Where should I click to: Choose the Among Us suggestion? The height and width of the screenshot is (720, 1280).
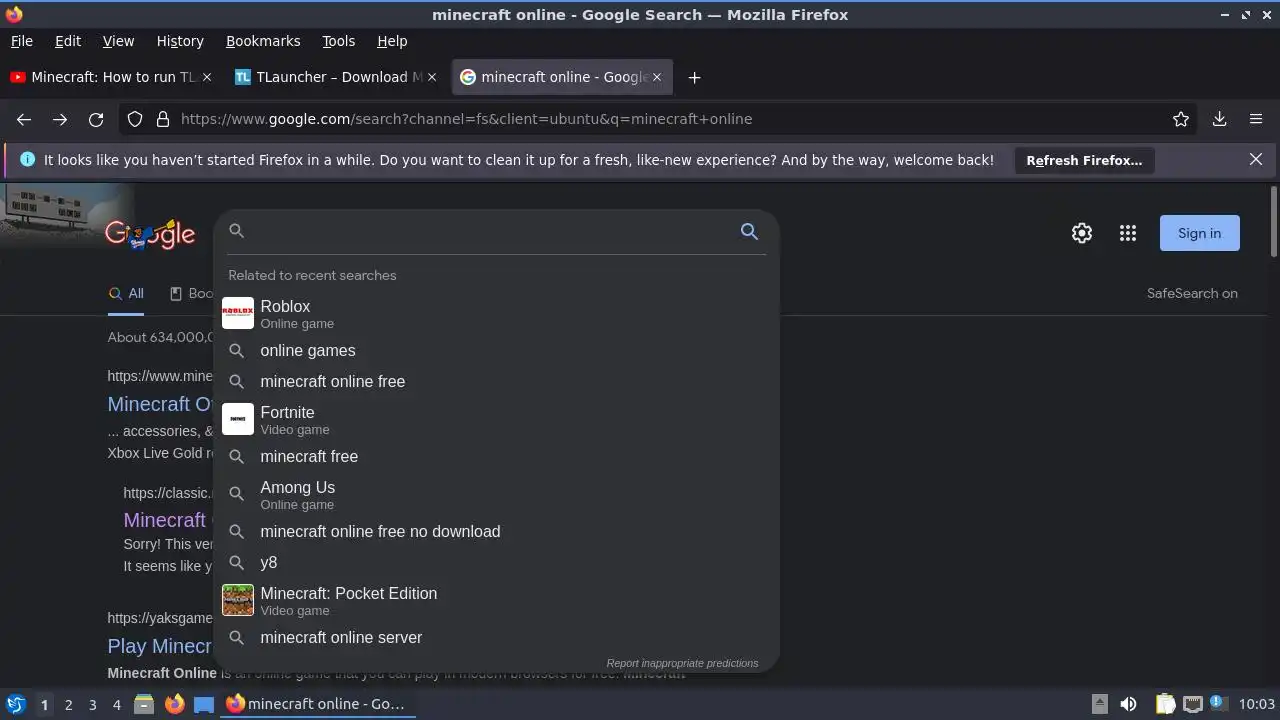(x=496, y=494)
